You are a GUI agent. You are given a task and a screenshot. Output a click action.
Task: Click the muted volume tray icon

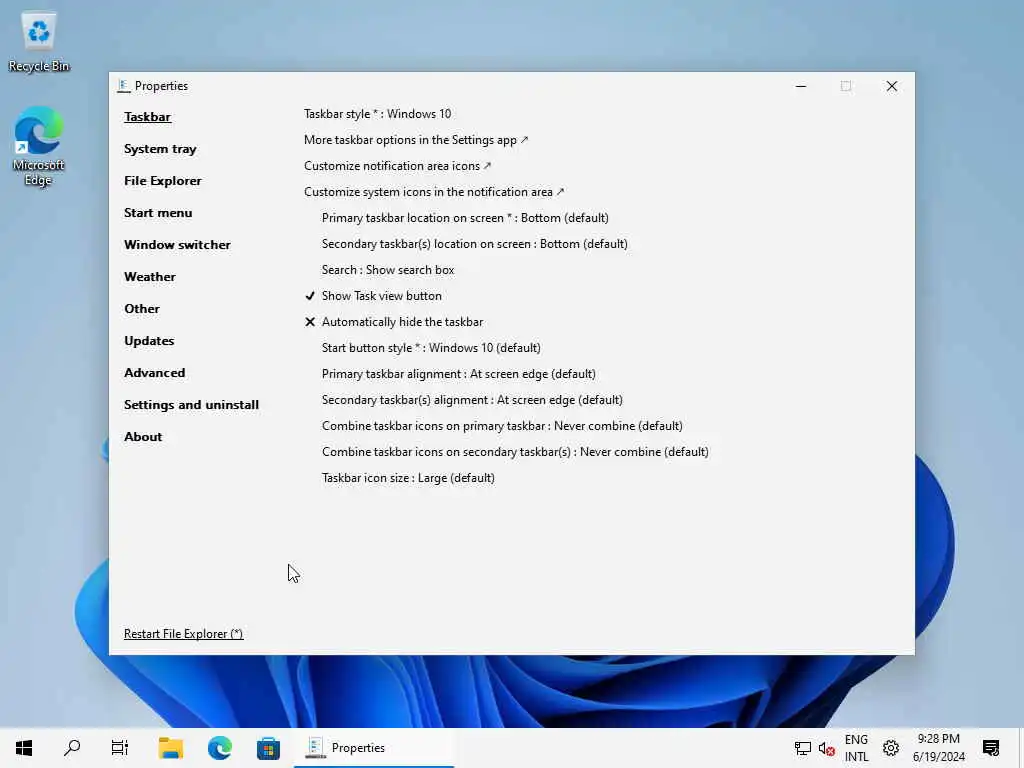click(826, 748)
